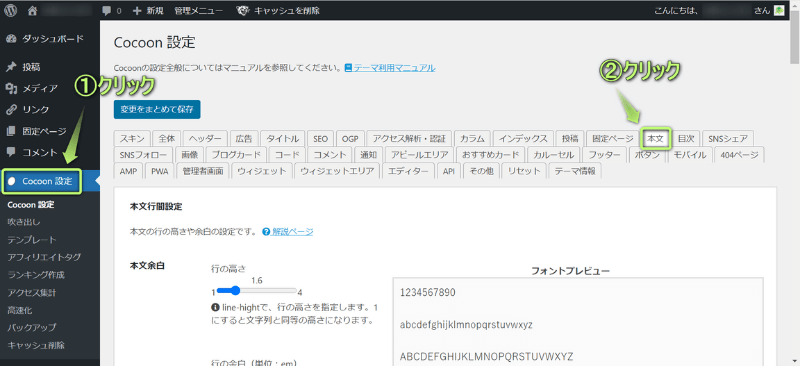Switch to SNSフォロー tab
The width and height of the screenshot is (800, 366).
point(143,155)
